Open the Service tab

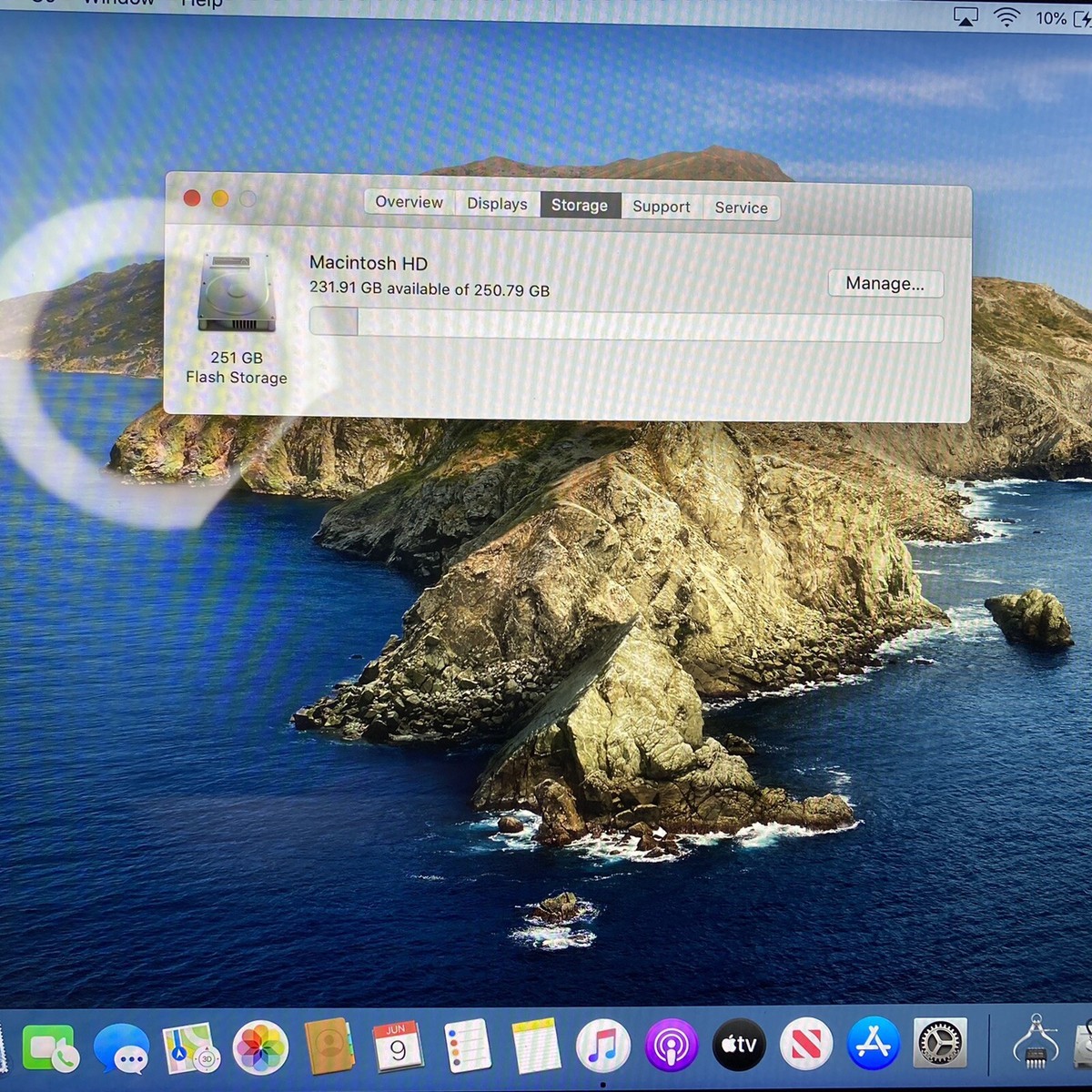click(x=741, y=207)
